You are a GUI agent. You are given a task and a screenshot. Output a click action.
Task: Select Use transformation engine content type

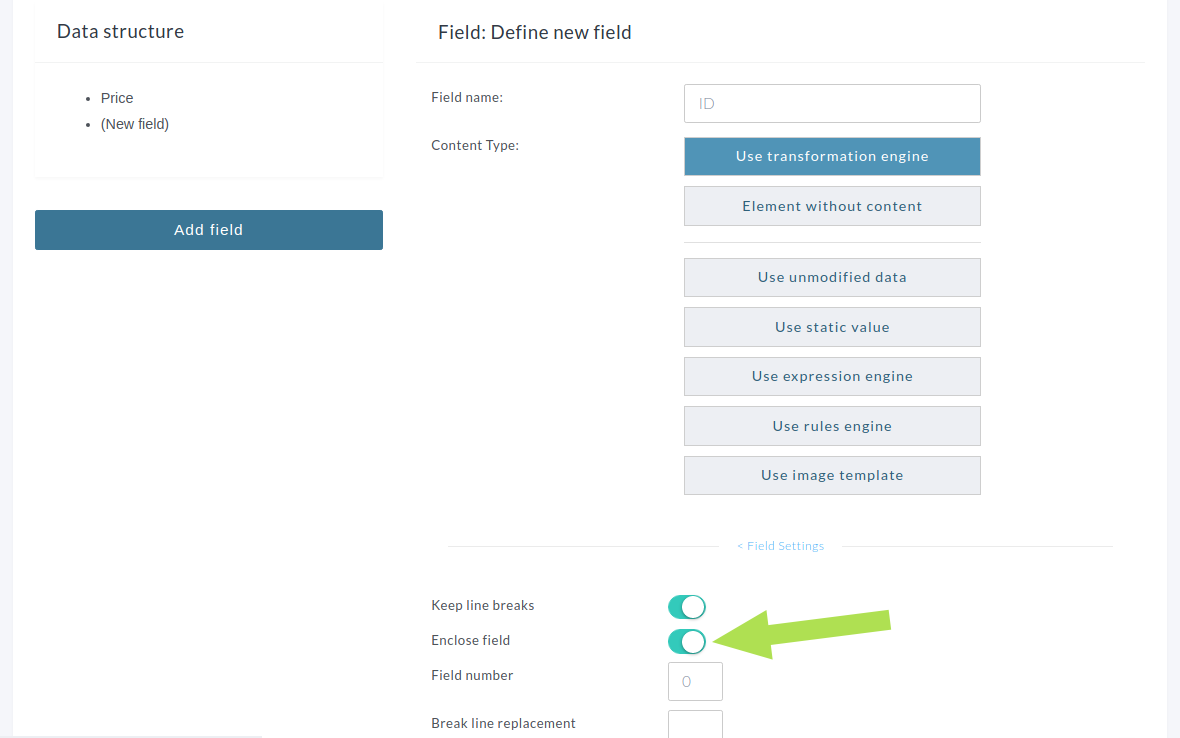pos(832,156)
